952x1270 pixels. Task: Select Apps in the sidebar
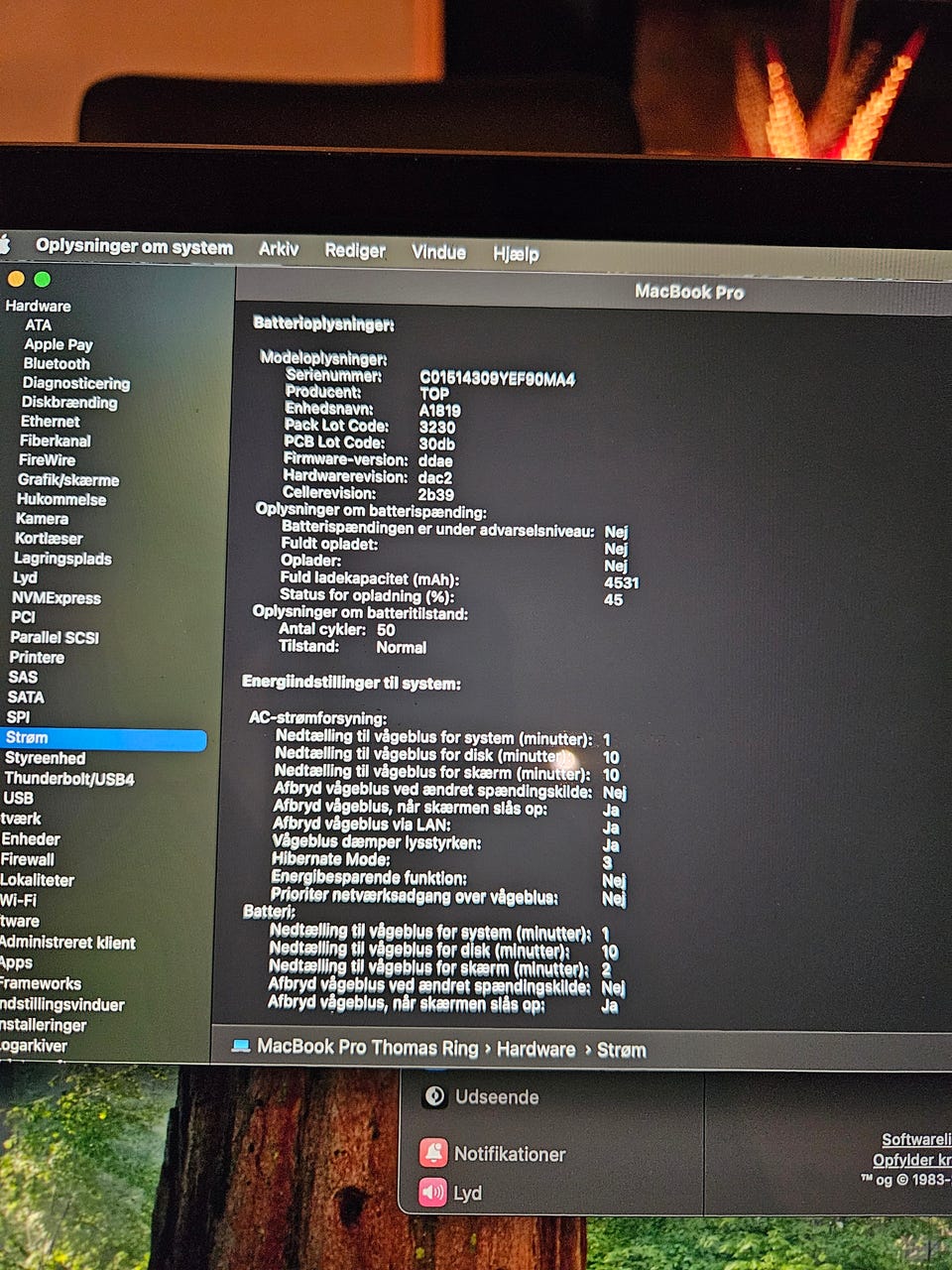click(x=16, y=962)
